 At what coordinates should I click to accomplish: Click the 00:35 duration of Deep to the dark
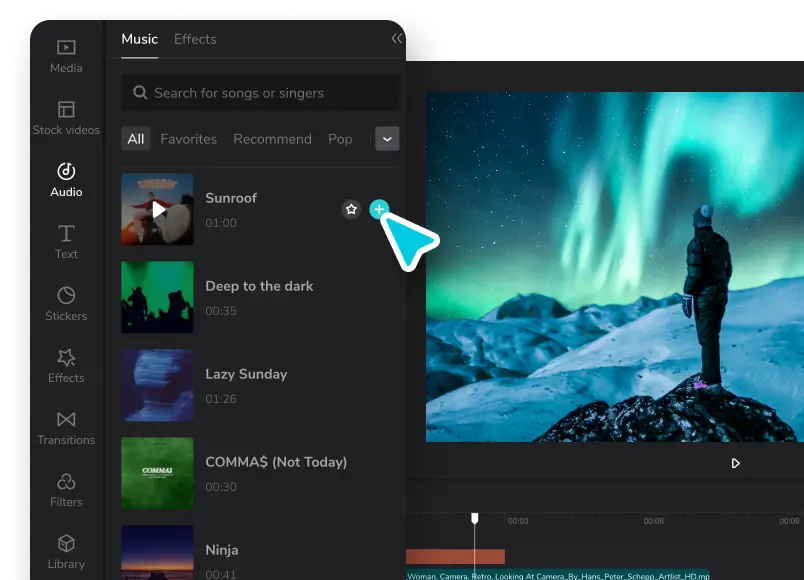tap(221, 311)
